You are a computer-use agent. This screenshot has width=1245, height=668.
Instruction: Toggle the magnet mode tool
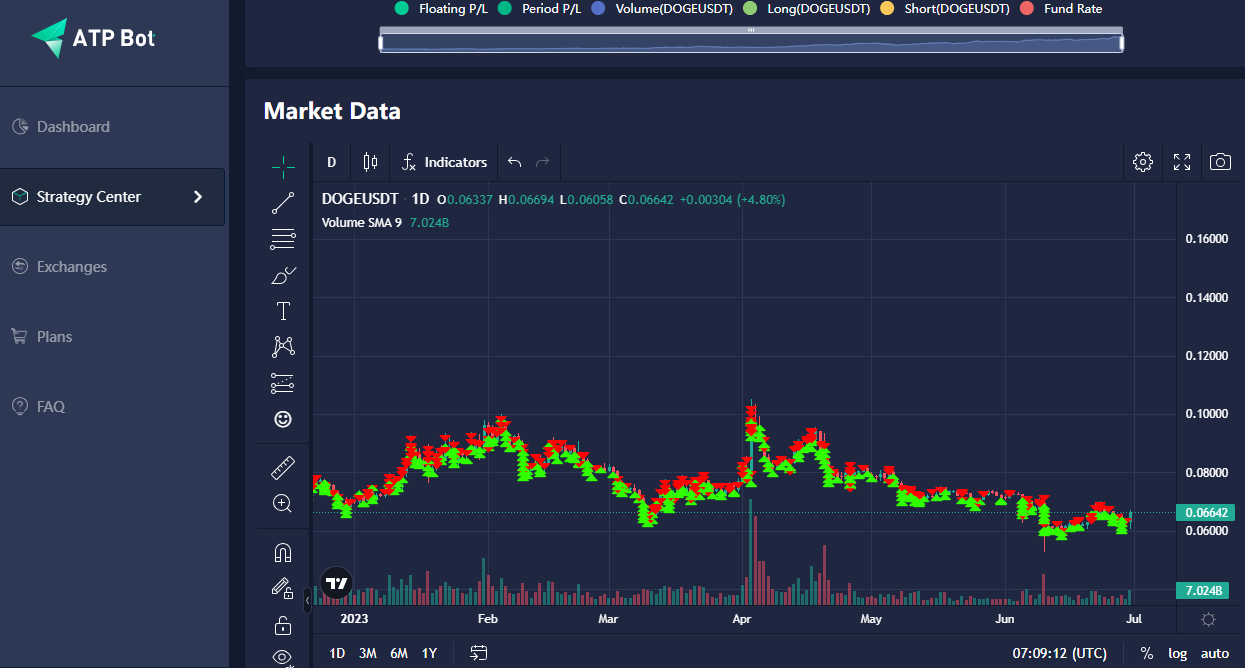click(x=283, y=552)
